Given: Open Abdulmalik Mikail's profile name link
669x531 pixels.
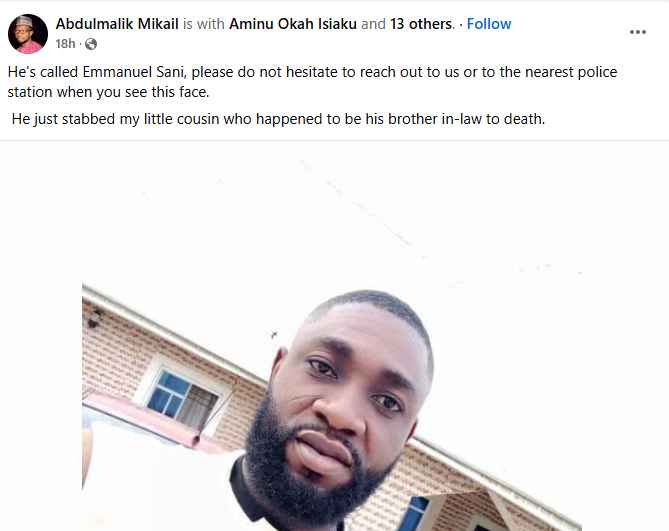Looking at the screenshot, I should point(117,24).
